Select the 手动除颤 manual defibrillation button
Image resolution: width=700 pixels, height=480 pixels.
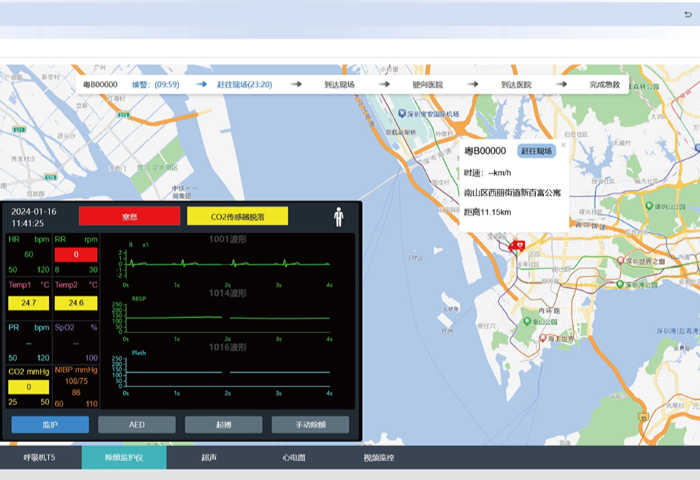point(310,425)
